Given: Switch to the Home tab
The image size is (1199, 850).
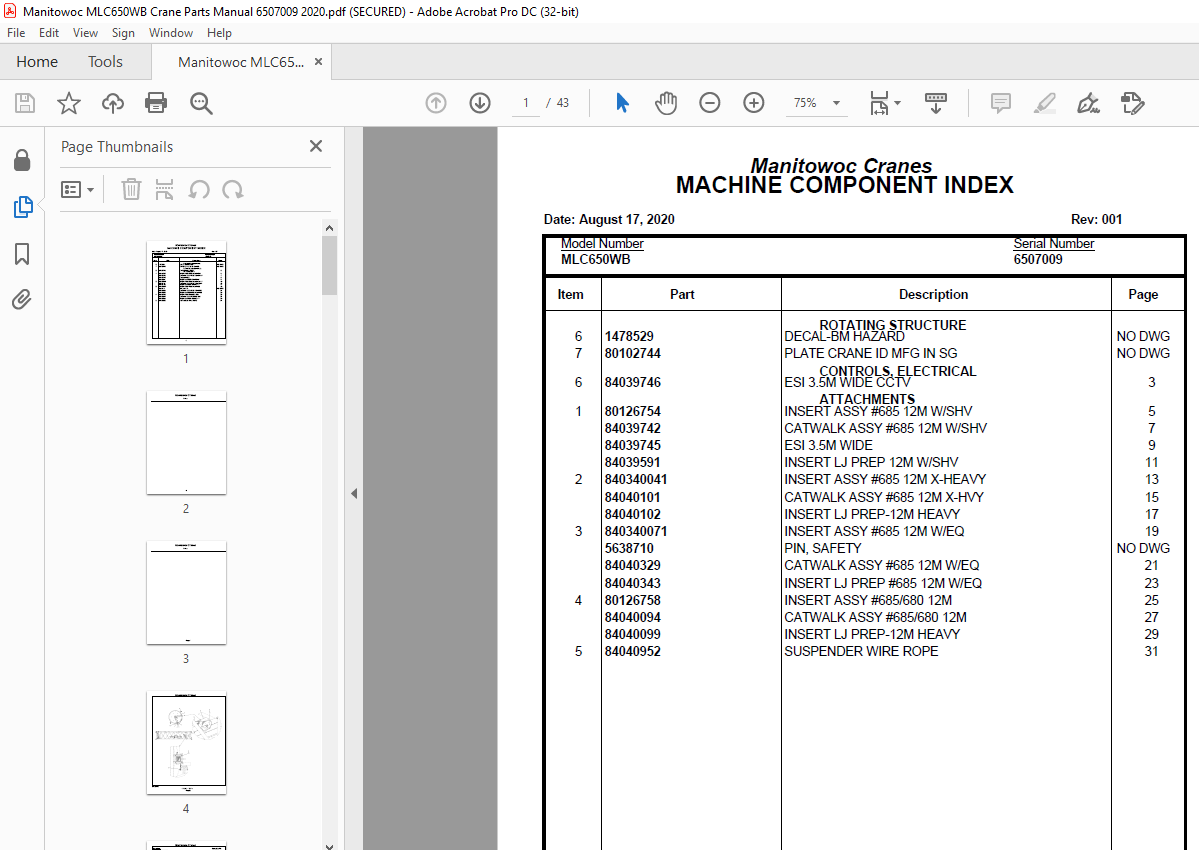Looking at the screenshot, I should (37, 62).
